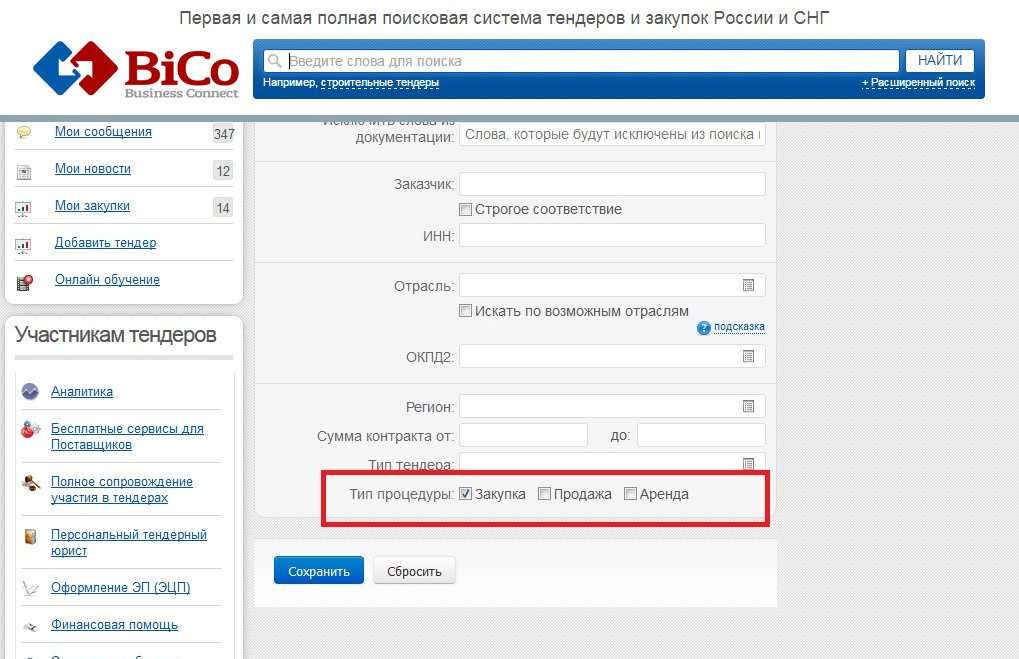Open the подсказка hint link

(x=739, y=326)
